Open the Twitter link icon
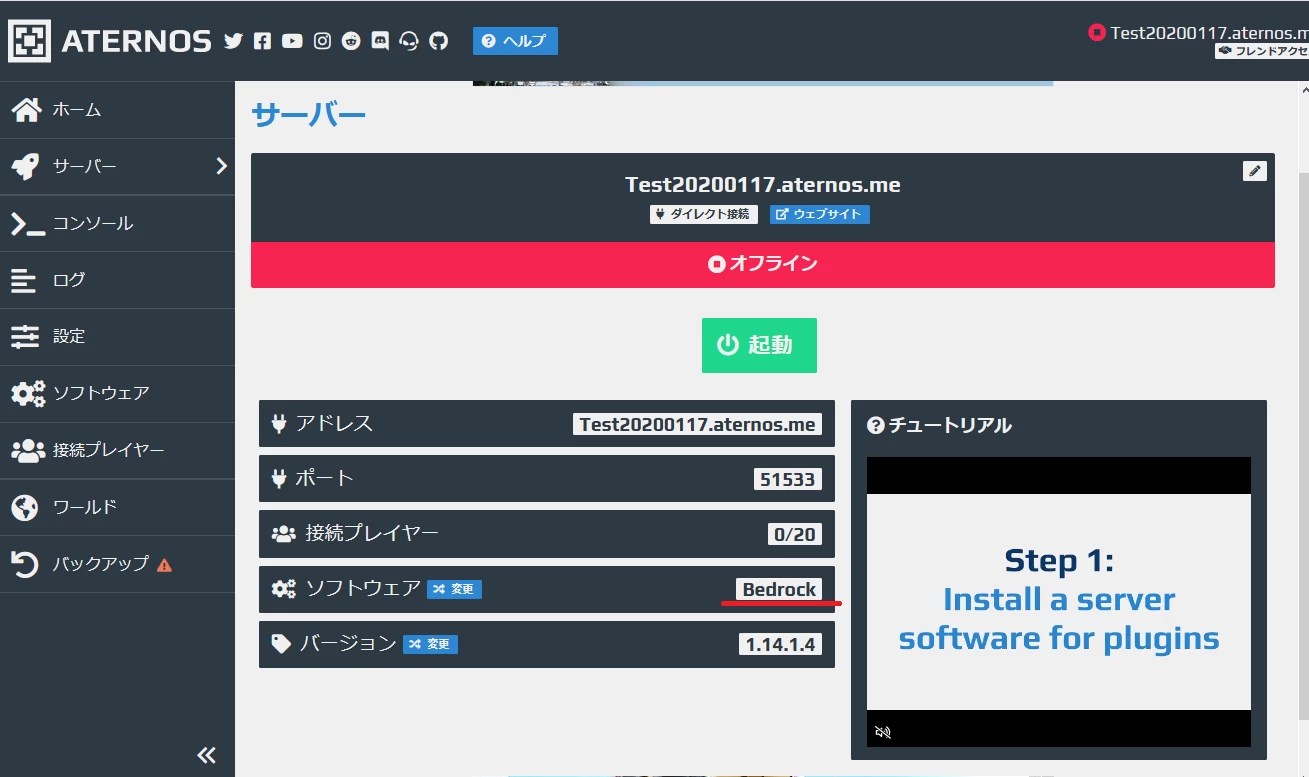 click(233, 41)
